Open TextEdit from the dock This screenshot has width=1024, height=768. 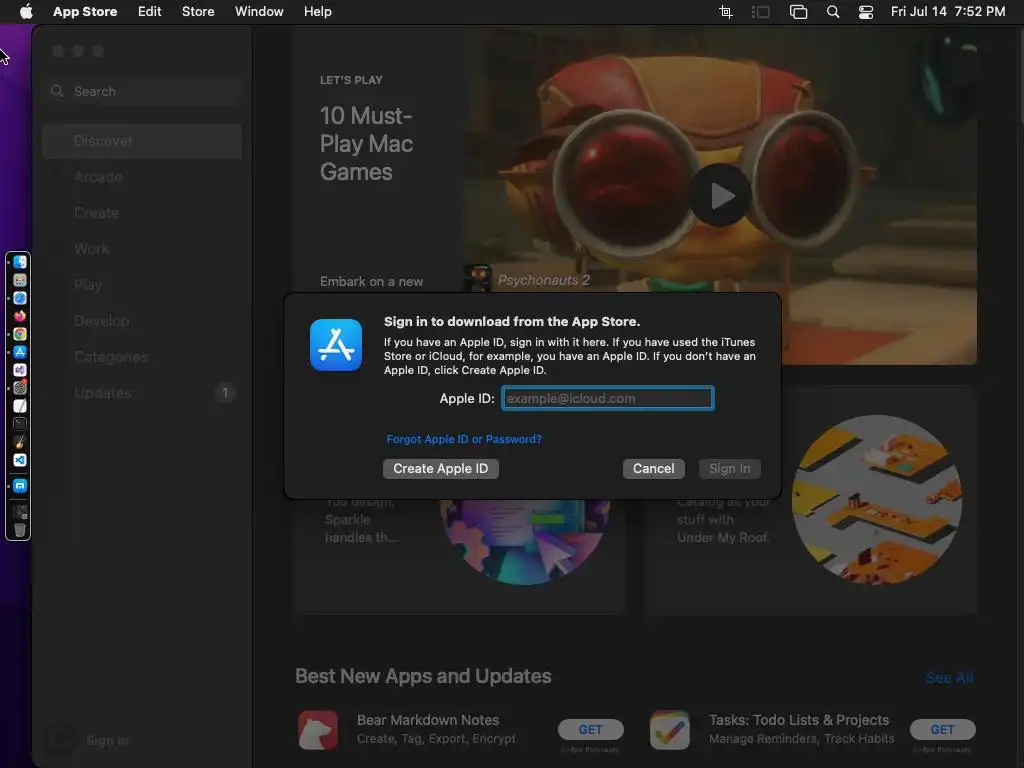pos(20,406)
